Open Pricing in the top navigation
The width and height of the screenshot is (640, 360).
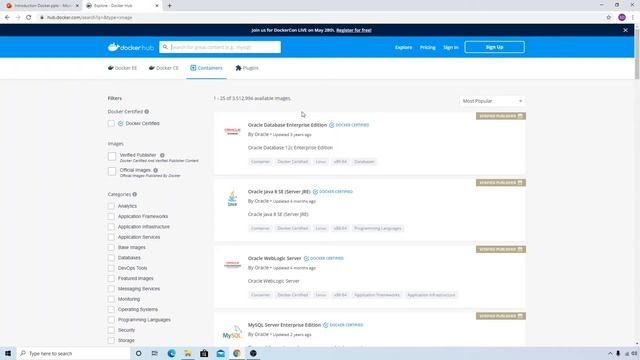pos(428,47)
